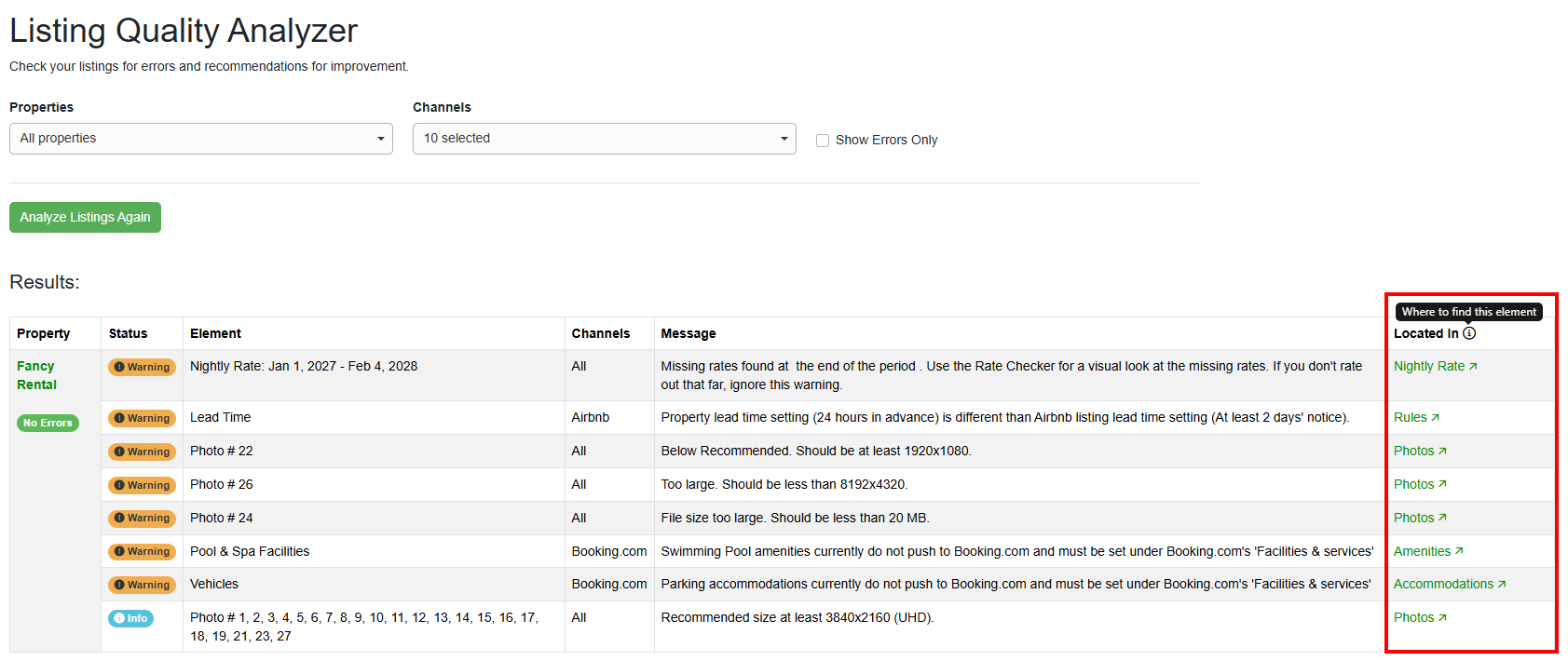Enable the Show Errors Only checkbox

pos(823,141)
